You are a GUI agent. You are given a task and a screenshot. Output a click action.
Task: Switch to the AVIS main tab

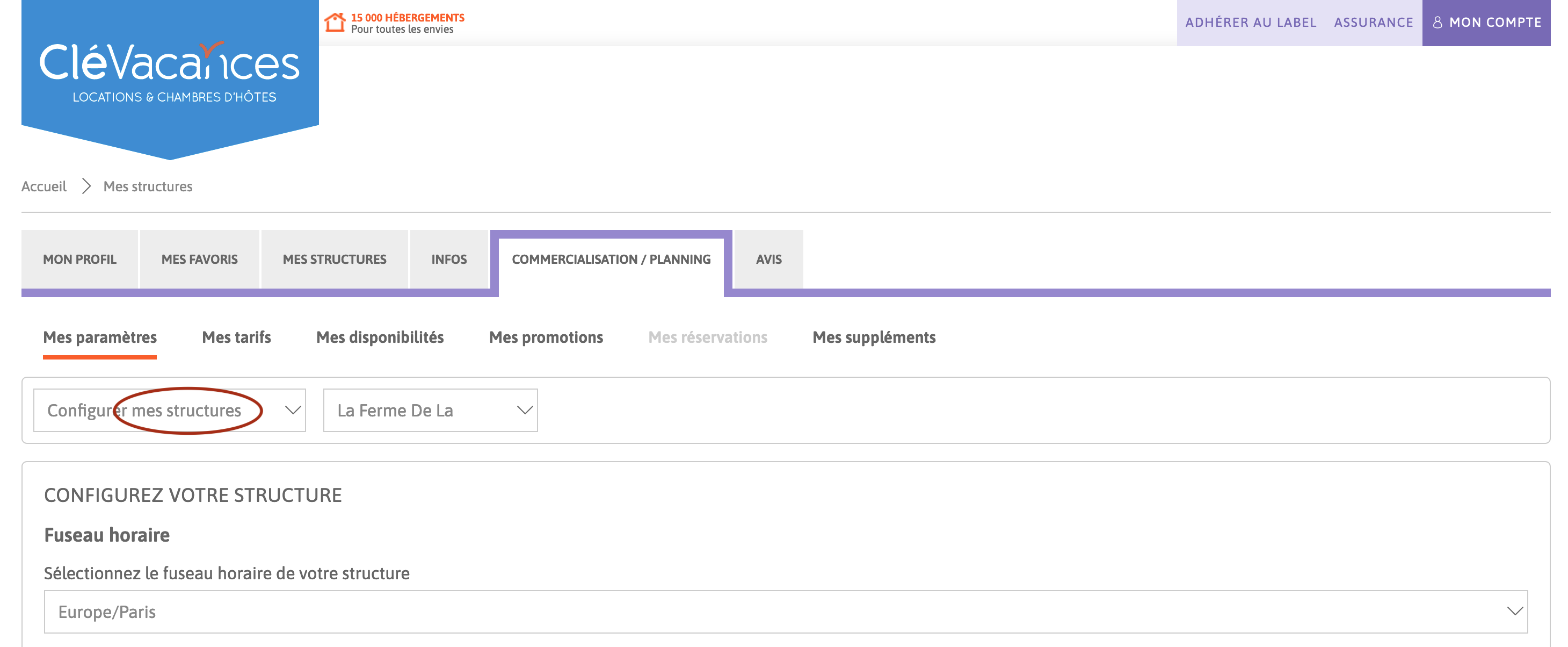pos(768,259)
